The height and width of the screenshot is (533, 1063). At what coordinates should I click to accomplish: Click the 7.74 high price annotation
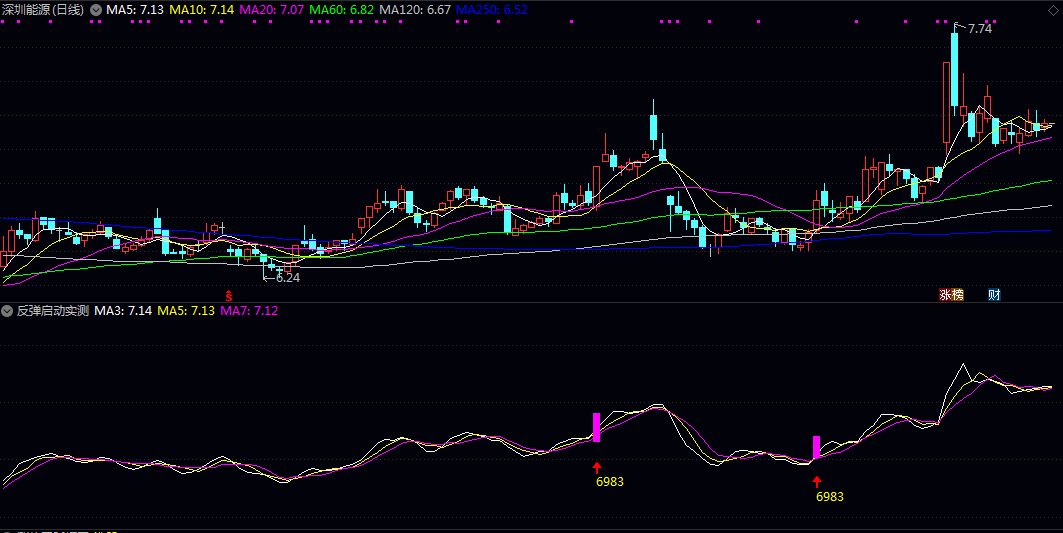979,29
